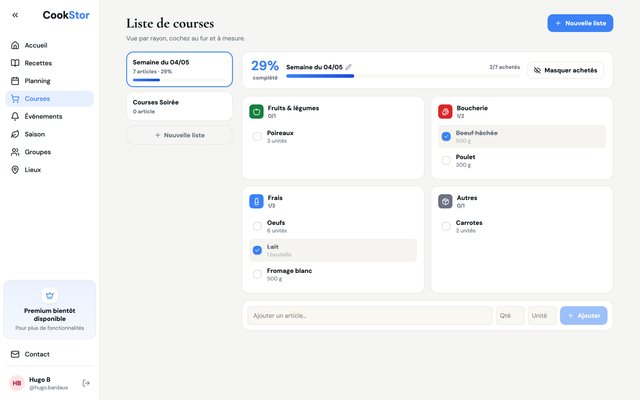Click the Fromage blanc item name
Screen dimensions: 640x400
(x=289, y=271)
